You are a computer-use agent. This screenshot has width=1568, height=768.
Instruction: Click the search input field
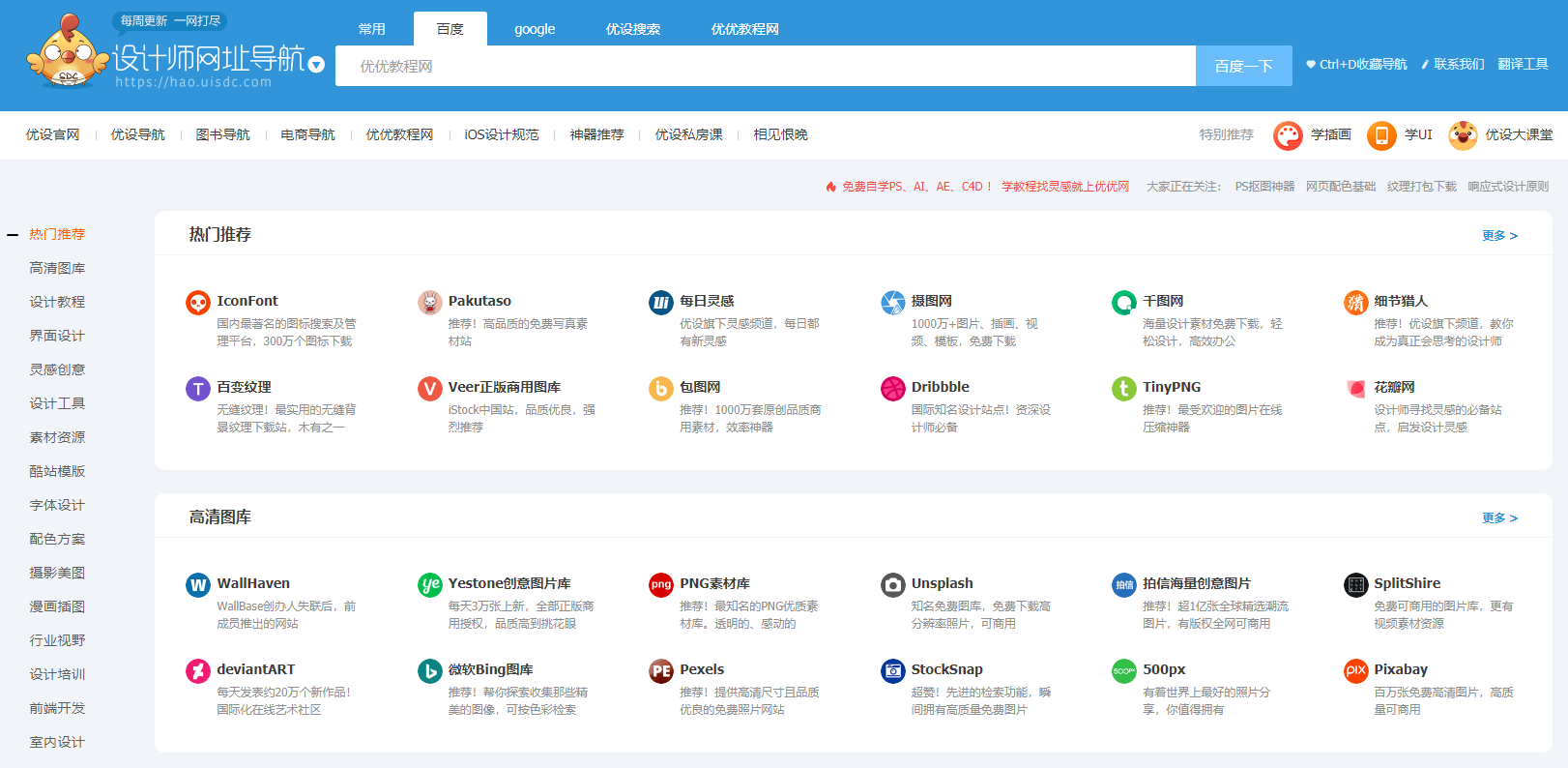[765, 66]
